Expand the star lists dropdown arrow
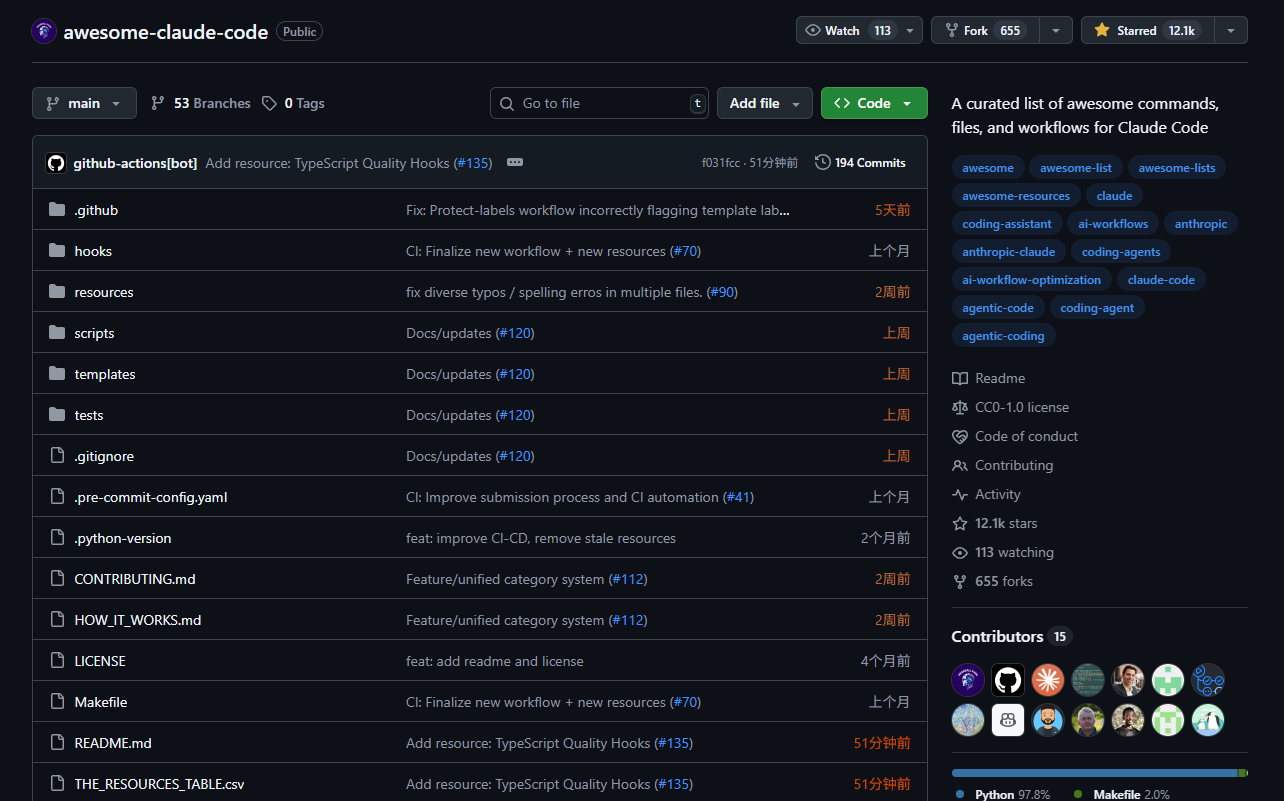Viewport: 1284px width, 801px height. (x=1231, y=31)
